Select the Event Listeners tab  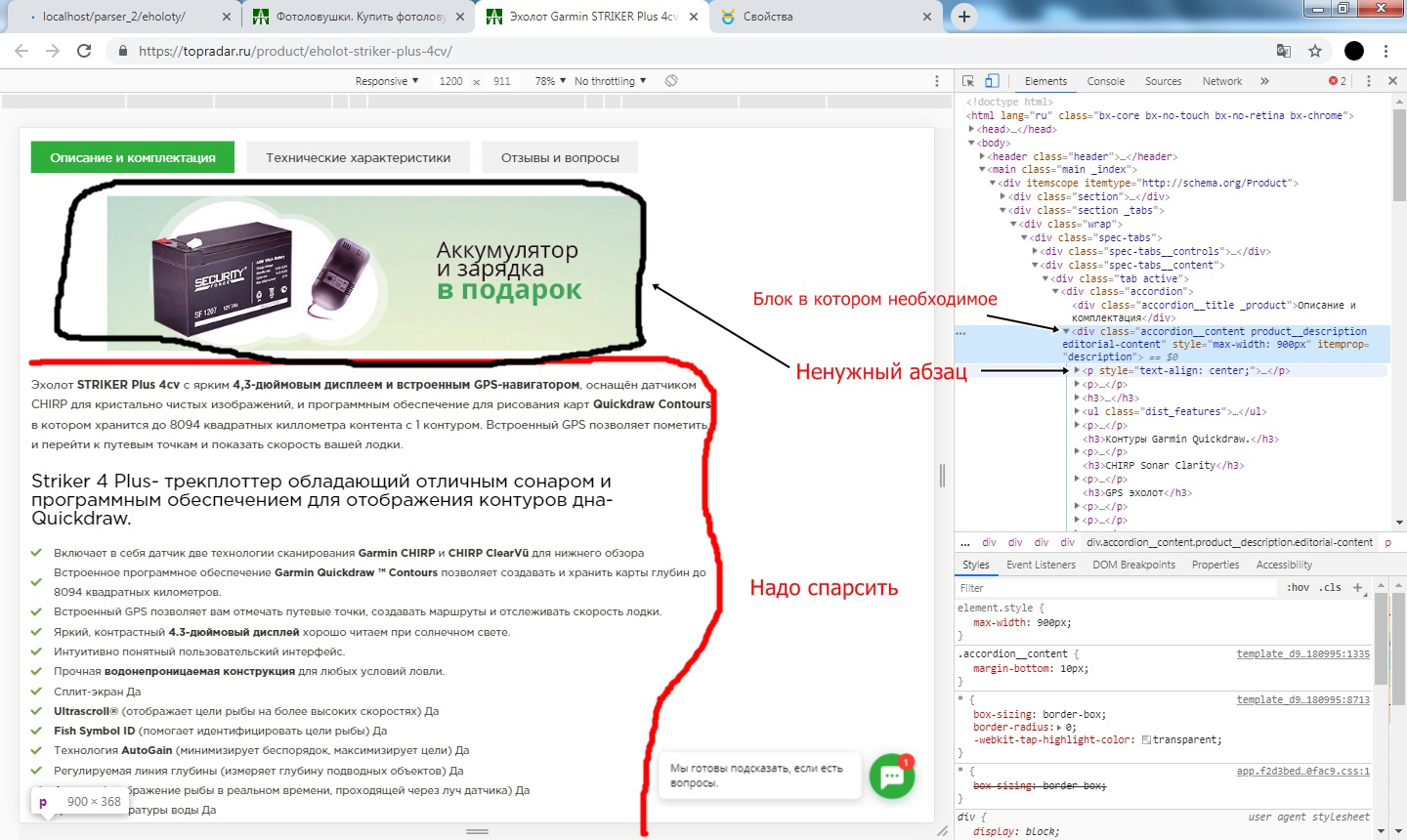click(1041, 565)
